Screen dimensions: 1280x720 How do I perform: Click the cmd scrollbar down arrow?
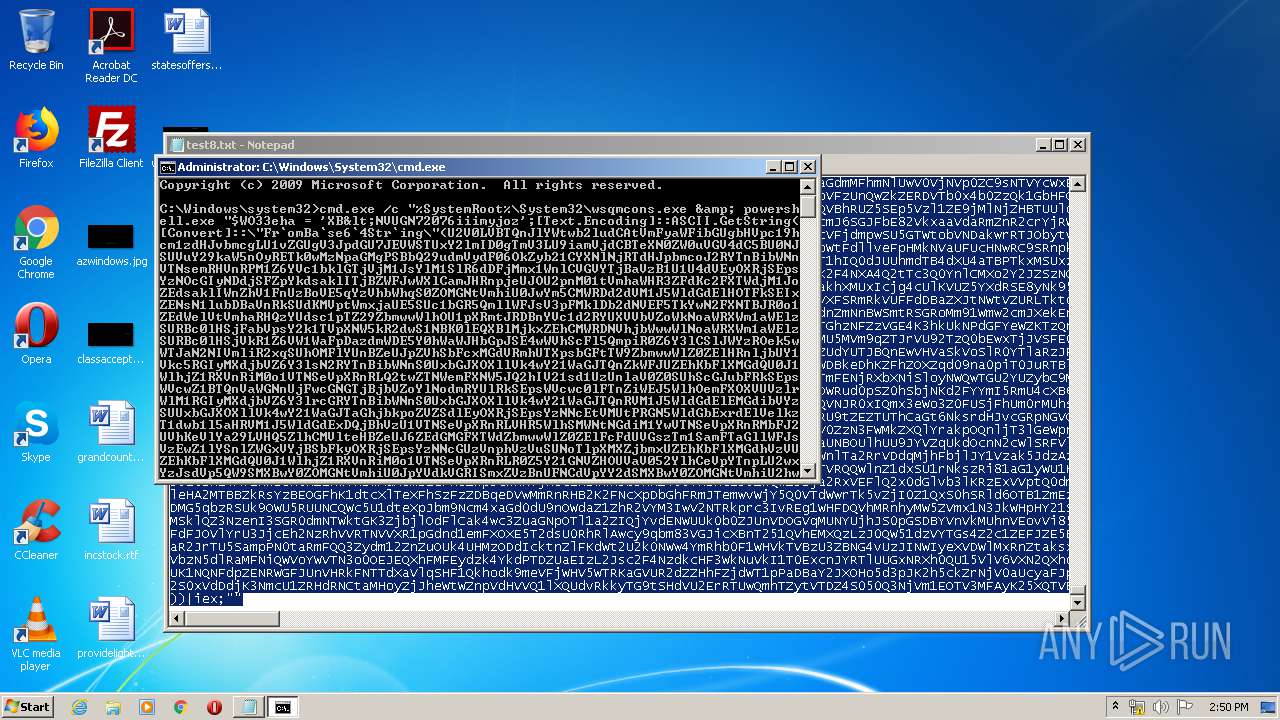click(808, 470)
